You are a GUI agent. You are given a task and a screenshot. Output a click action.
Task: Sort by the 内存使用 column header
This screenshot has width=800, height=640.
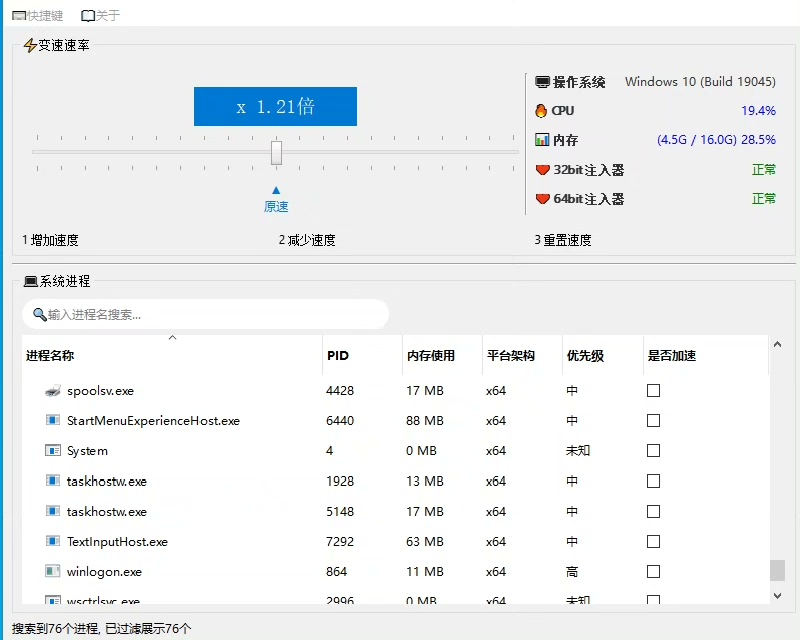442,355
